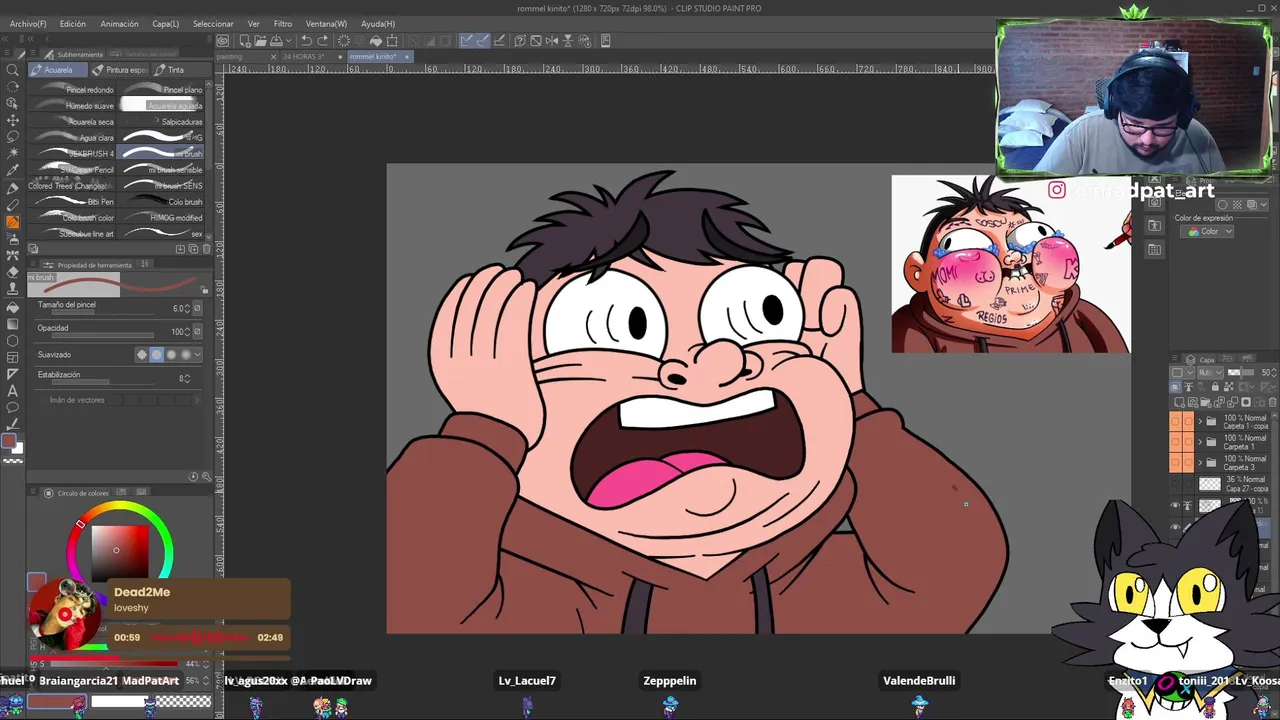Viewport: 1280px width, 720px height.
Task: Select the Pintura espesa brush group
Action: pos(120,70)
